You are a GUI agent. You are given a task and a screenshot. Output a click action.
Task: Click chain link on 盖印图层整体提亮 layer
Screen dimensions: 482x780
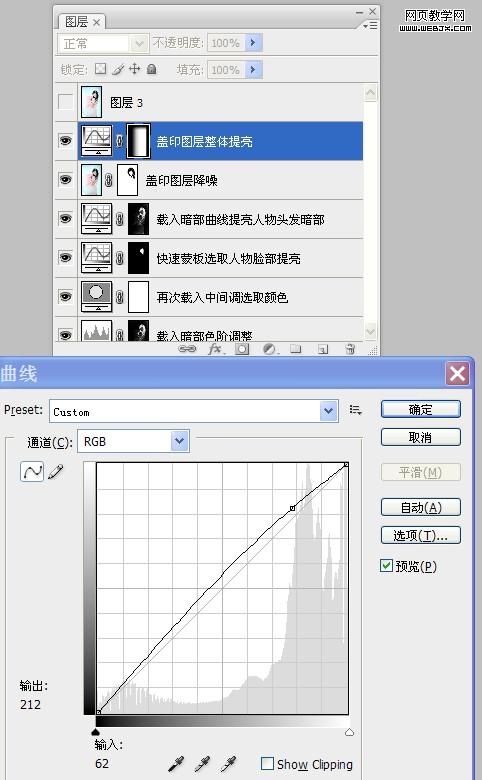[x=119, y=141]
